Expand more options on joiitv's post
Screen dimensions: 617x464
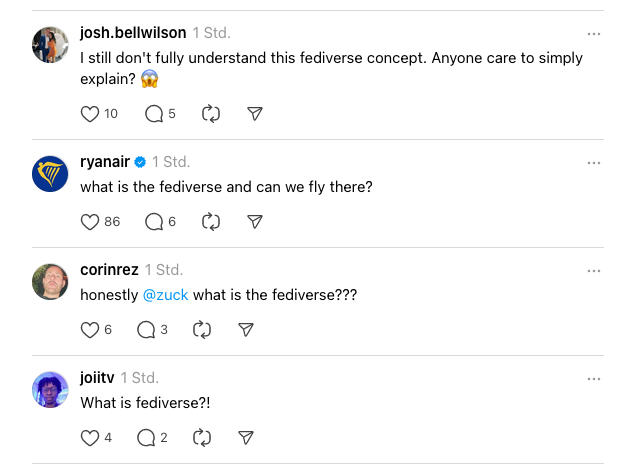[594, 379]
